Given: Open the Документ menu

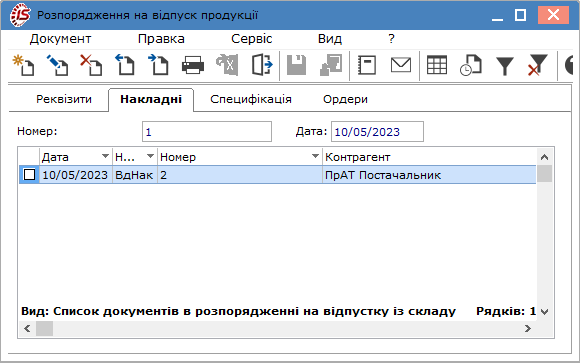Looking at the screenshot, I should click(x=60, y=39).
